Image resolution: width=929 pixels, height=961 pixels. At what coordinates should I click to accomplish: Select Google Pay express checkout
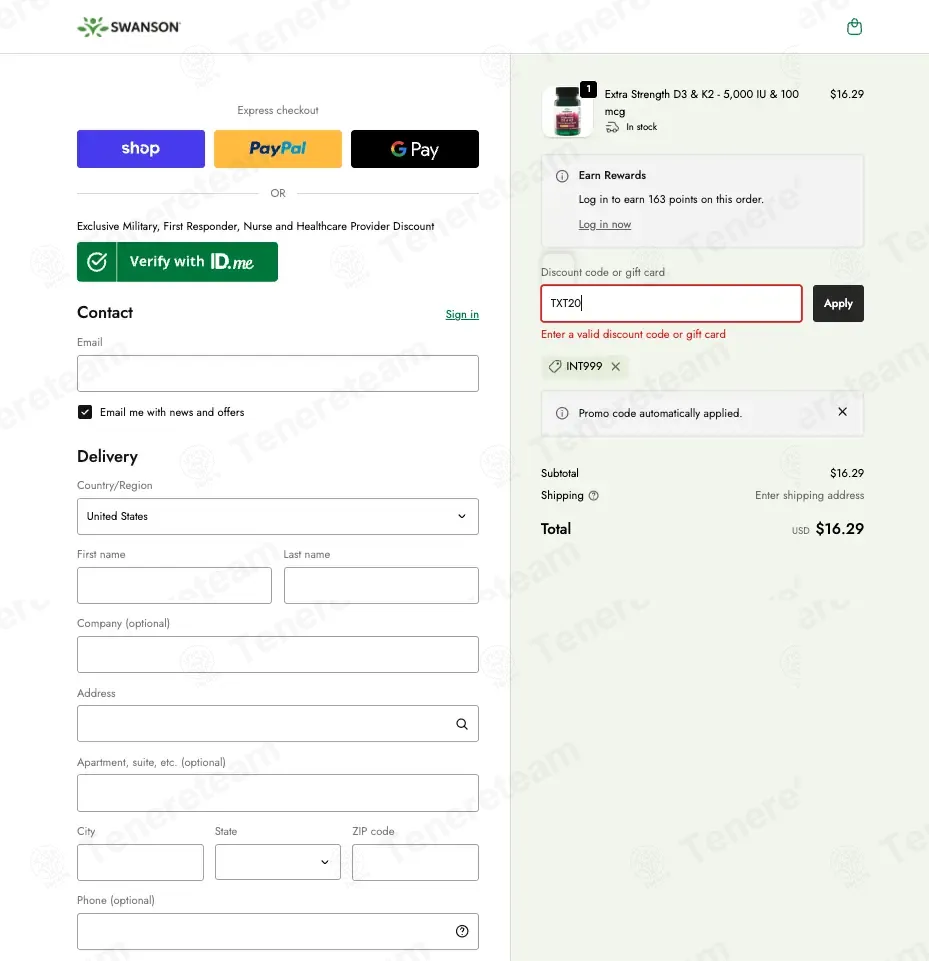coord(415,149)
